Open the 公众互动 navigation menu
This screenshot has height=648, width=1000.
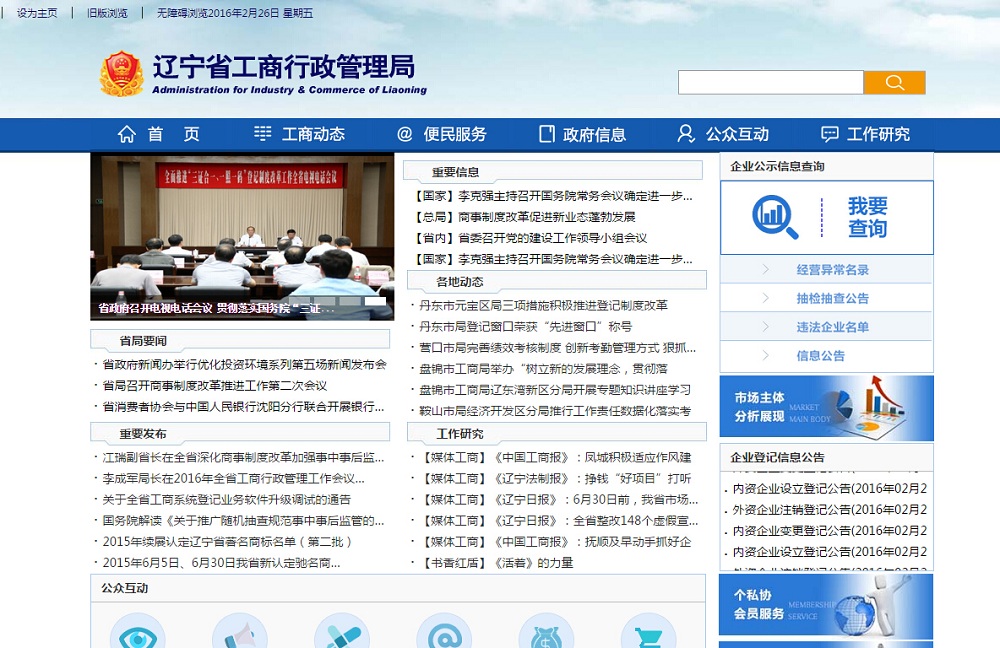[x=737, y=134]
